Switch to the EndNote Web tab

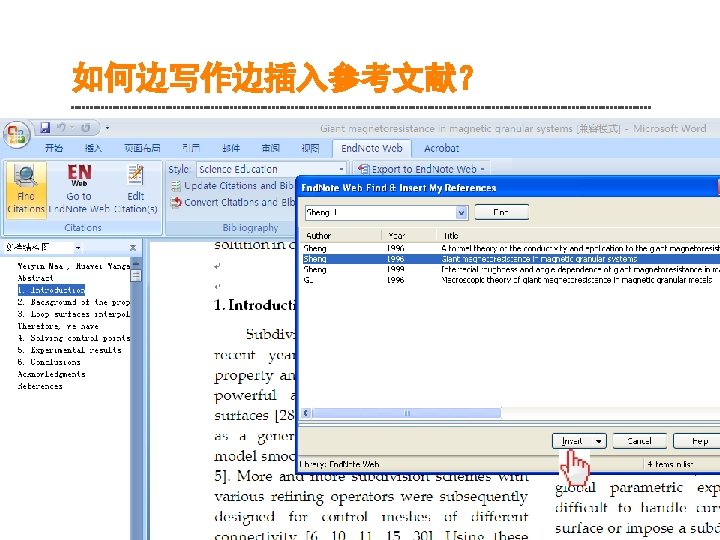point(371,148)
